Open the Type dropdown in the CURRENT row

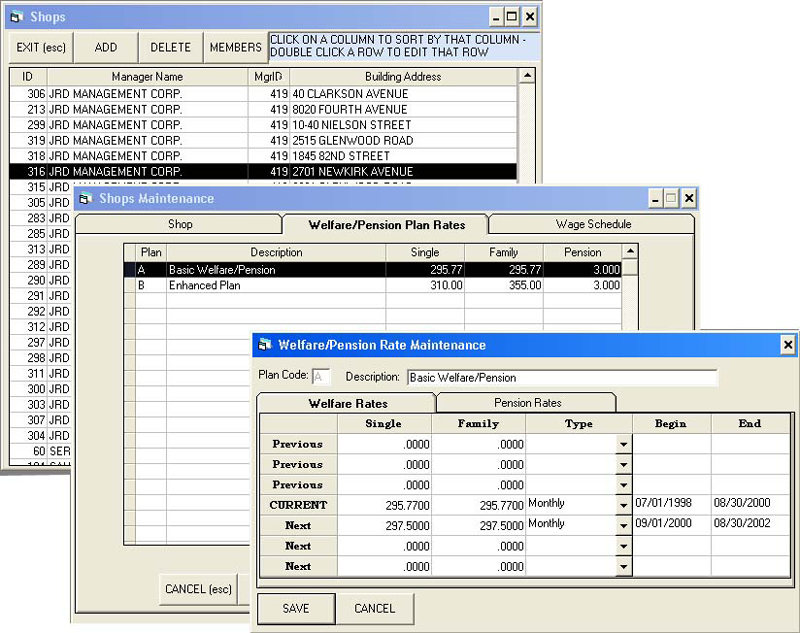[x=623, y=506]
